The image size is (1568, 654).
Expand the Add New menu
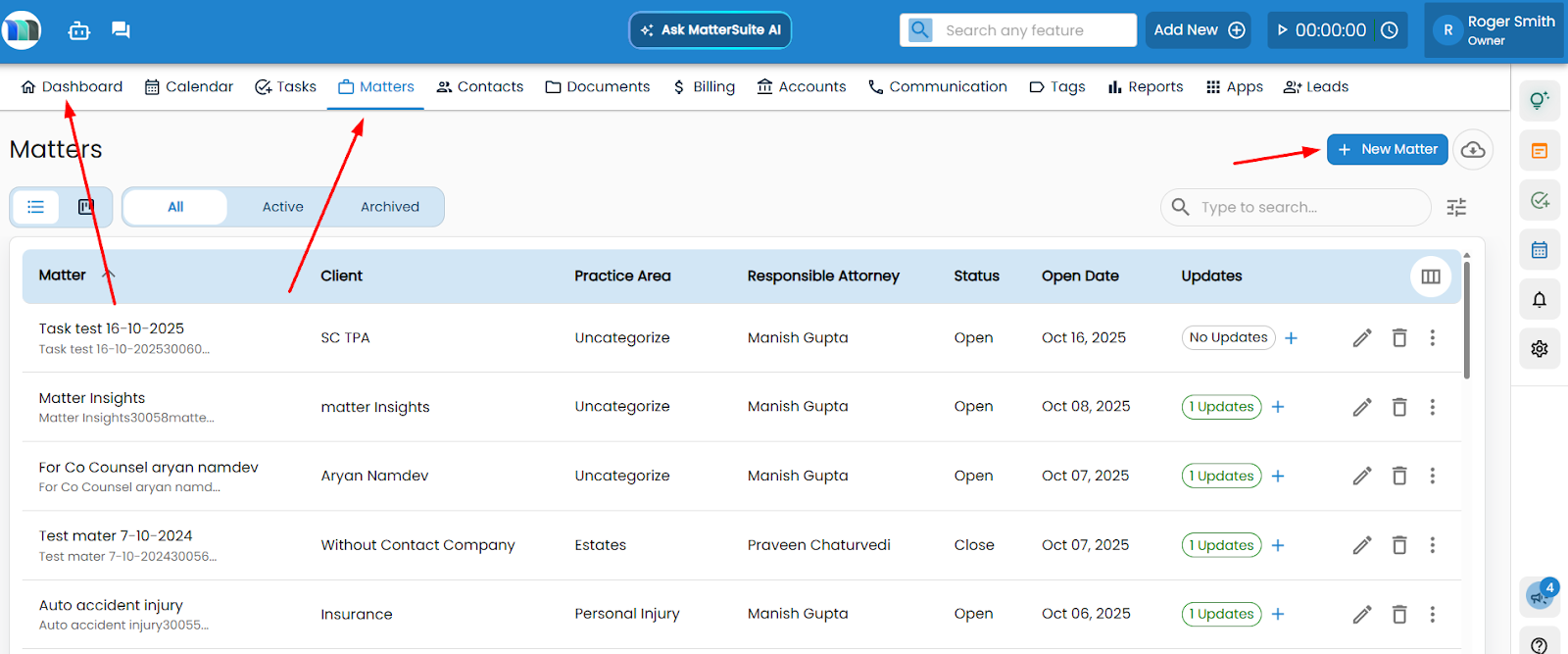click(1199, 30)
